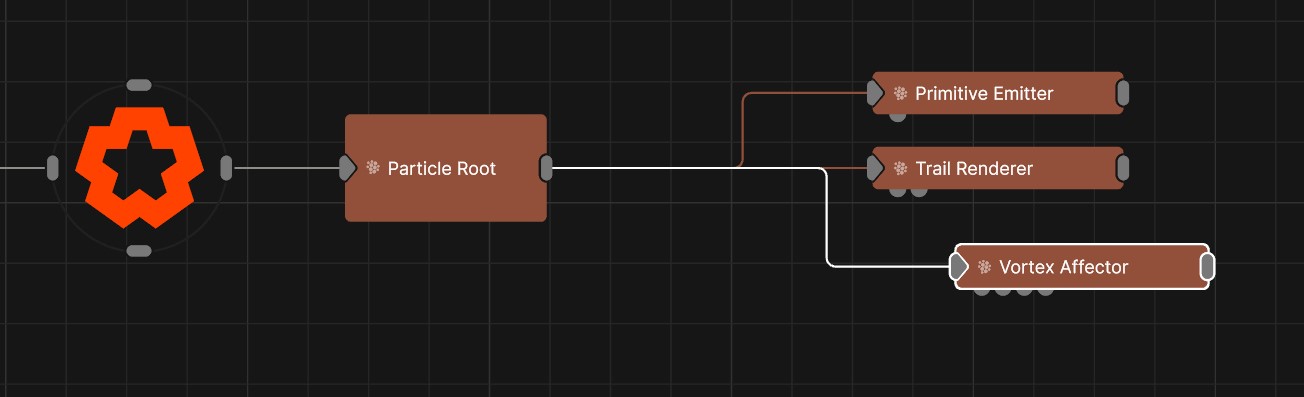Click root node right output connector

point(226,168)
